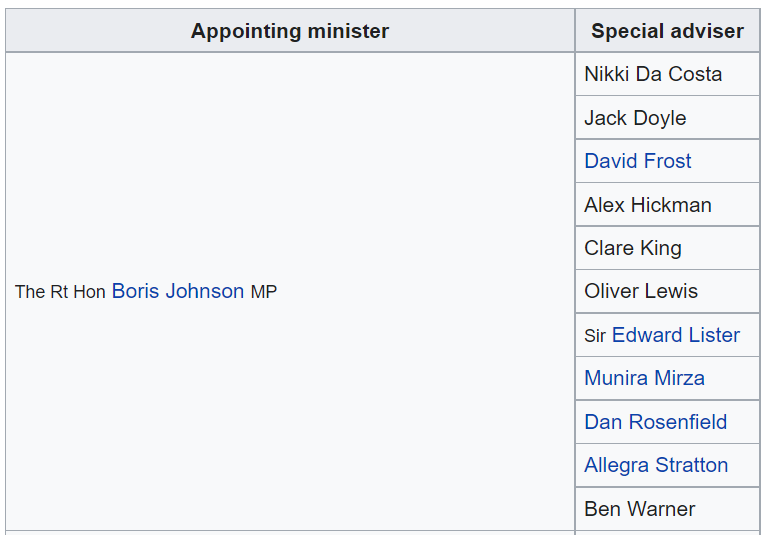Open the Dan Rosenfield link
Viewport: 765px width, 535px height.
(656, 422)
